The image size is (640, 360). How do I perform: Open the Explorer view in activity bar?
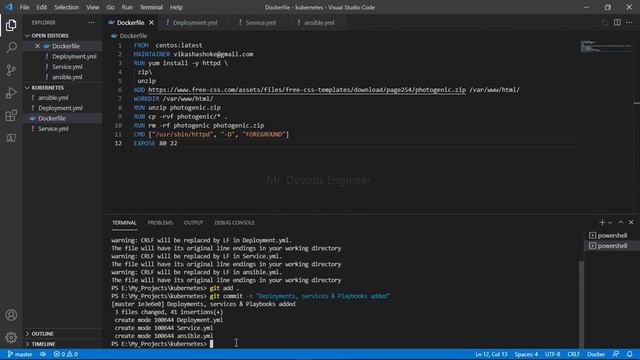[x=11, y=25]
